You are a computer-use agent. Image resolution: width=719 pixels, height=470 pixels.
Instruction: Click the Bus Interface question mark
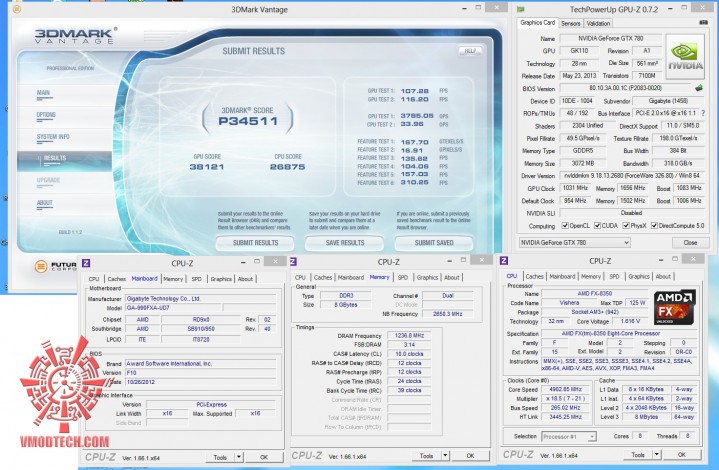coord(703,113)
